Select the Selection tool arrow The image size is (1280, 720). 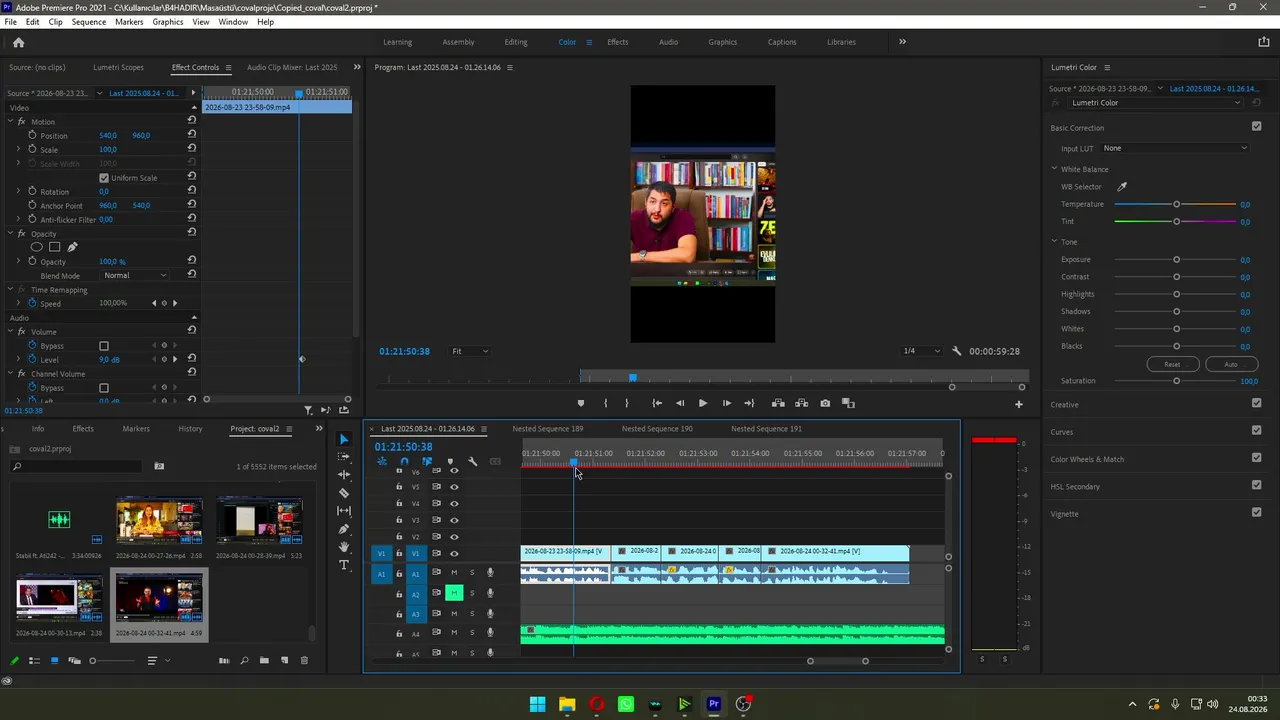[344, 439]
